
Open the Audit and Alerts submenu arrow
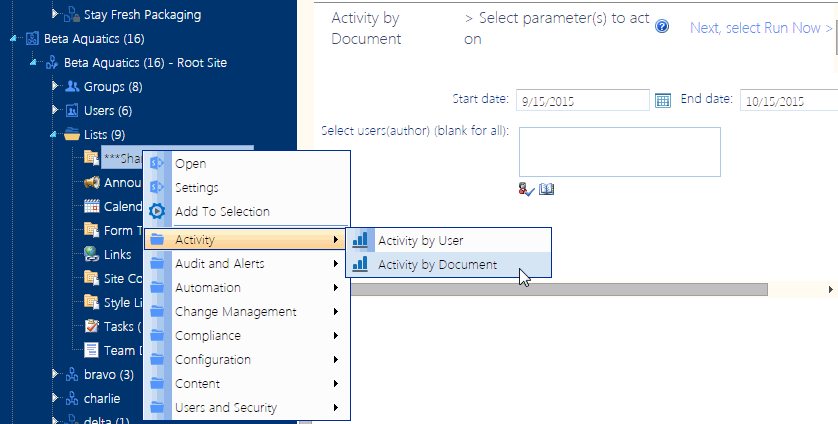[x=336, y=264]
